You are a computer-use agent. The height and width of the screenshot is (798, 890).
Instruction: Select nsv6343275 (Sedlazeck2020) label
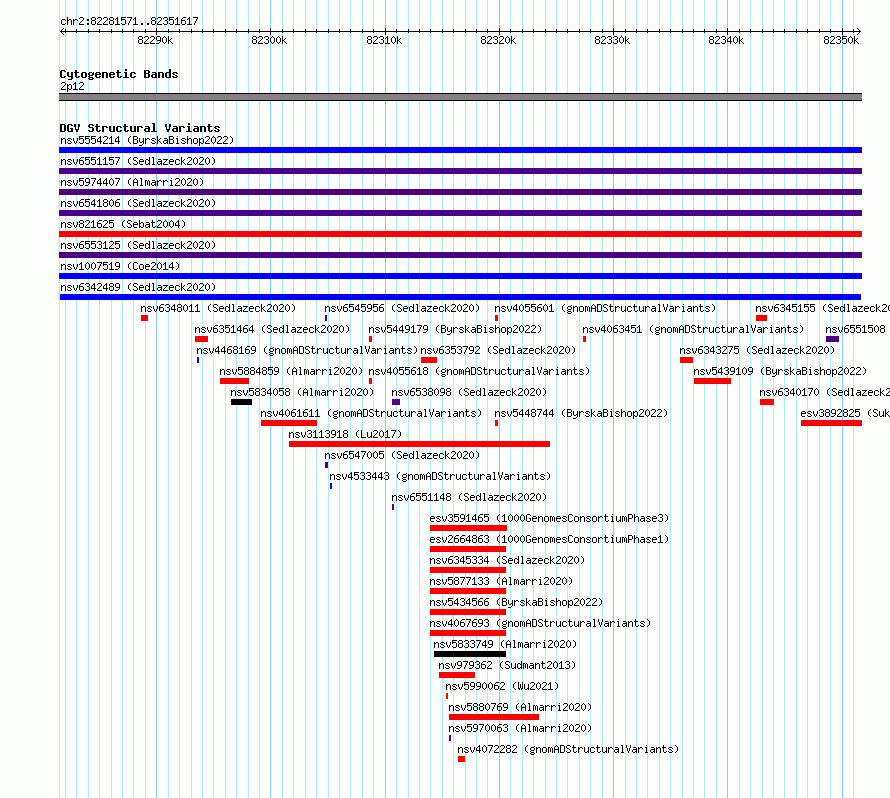tap(757, 350)
